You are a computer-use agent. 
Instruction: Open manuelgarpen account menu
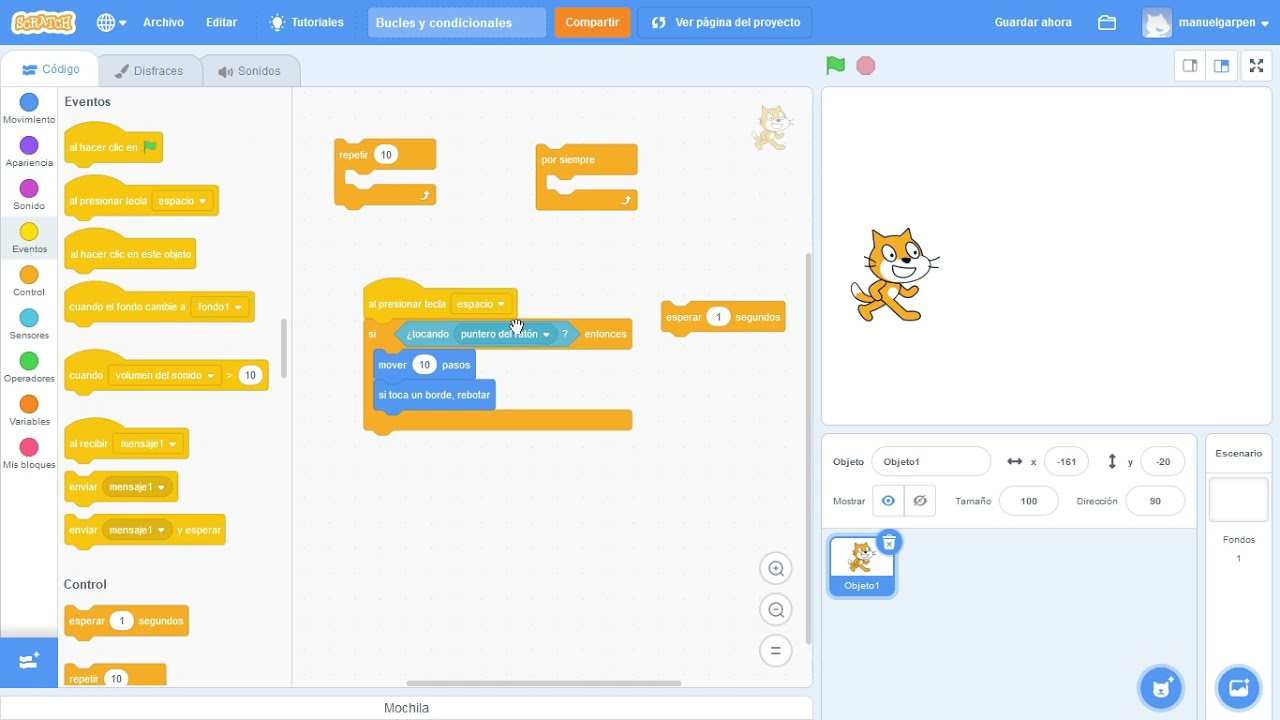[x=1206, y=22]
